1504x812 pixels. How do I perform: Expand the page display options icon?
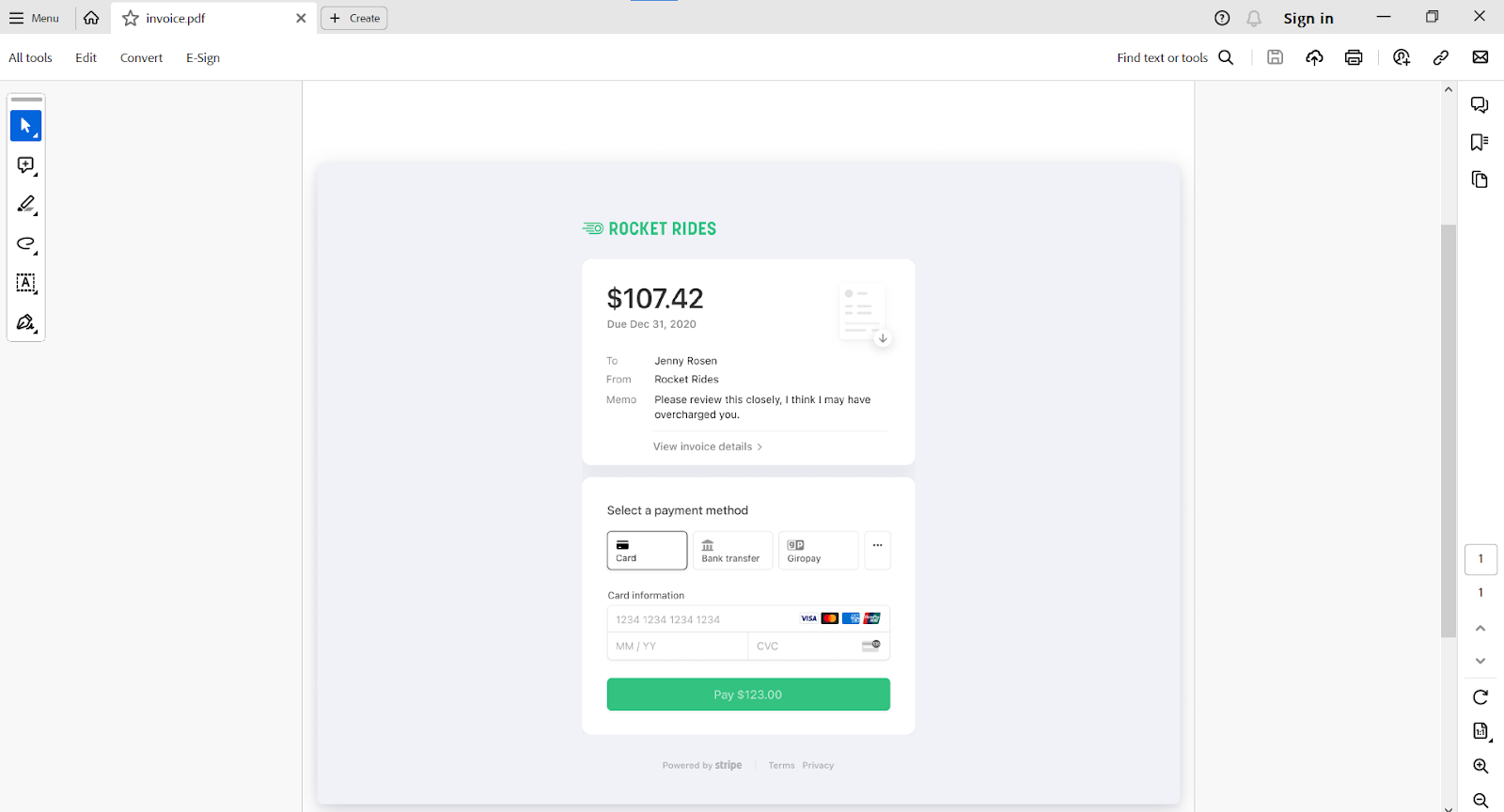1480,731
